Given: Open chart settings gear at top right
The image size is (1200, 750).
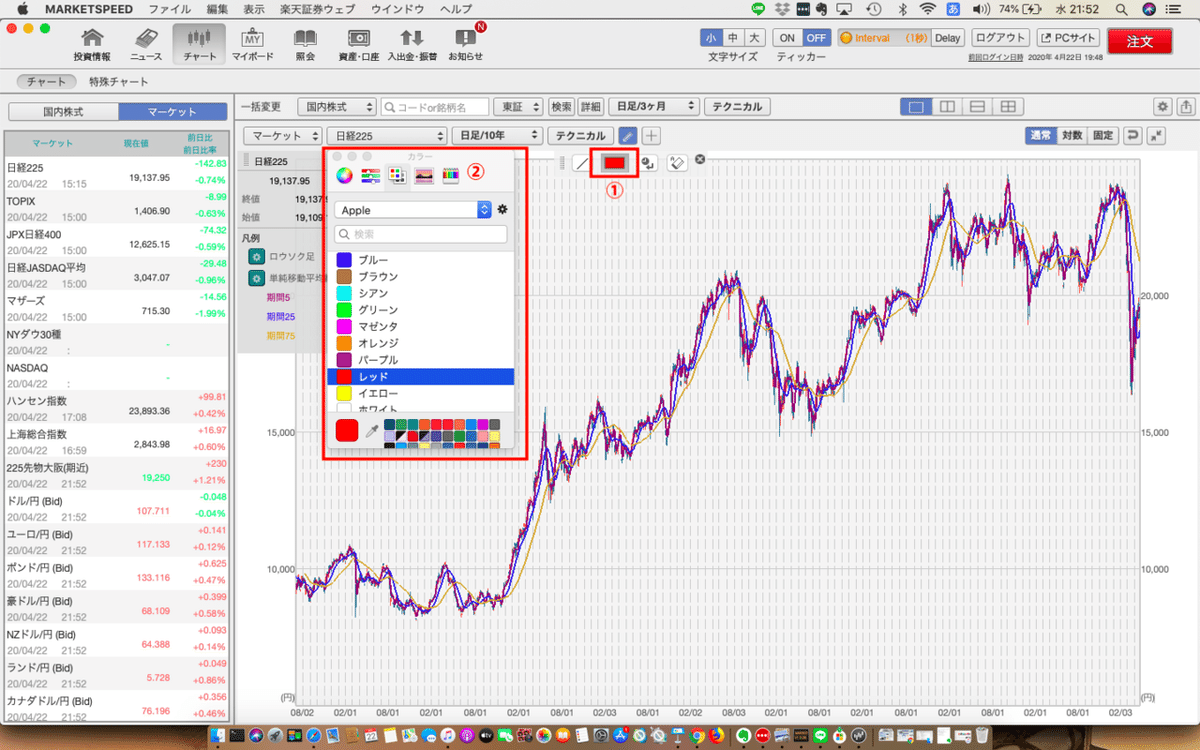Looking at the screenshot, I should [x=1163, y=106].
